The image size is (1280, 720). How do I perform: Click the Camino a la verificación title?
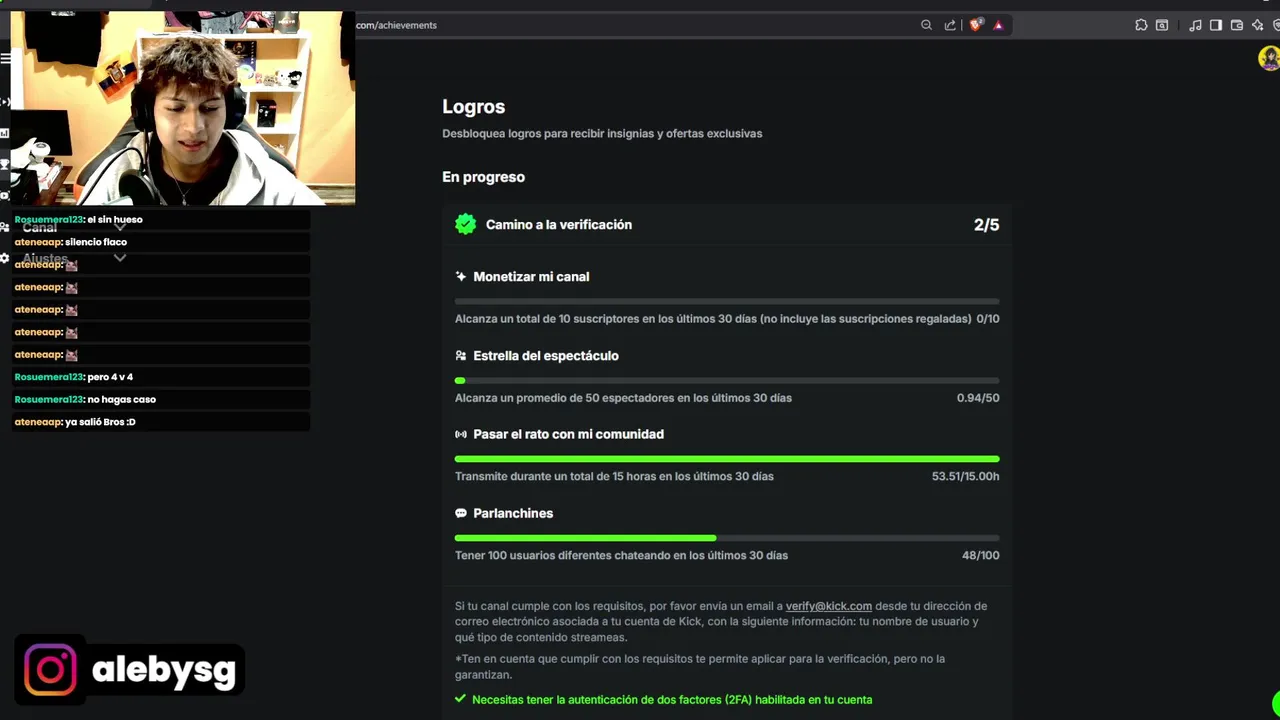(x=559, y=225)
